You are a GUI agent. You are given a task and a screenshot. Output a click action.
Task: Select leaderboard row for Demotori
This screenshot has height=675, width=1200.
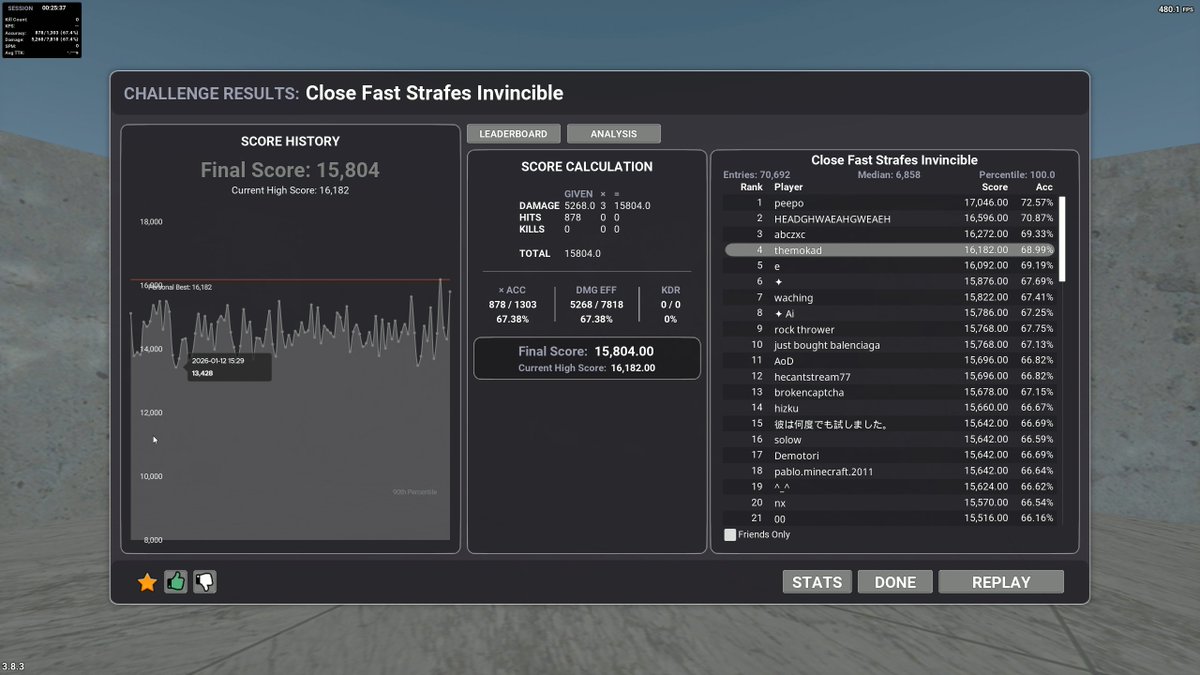pyautogui.click(x=889, y=455)
